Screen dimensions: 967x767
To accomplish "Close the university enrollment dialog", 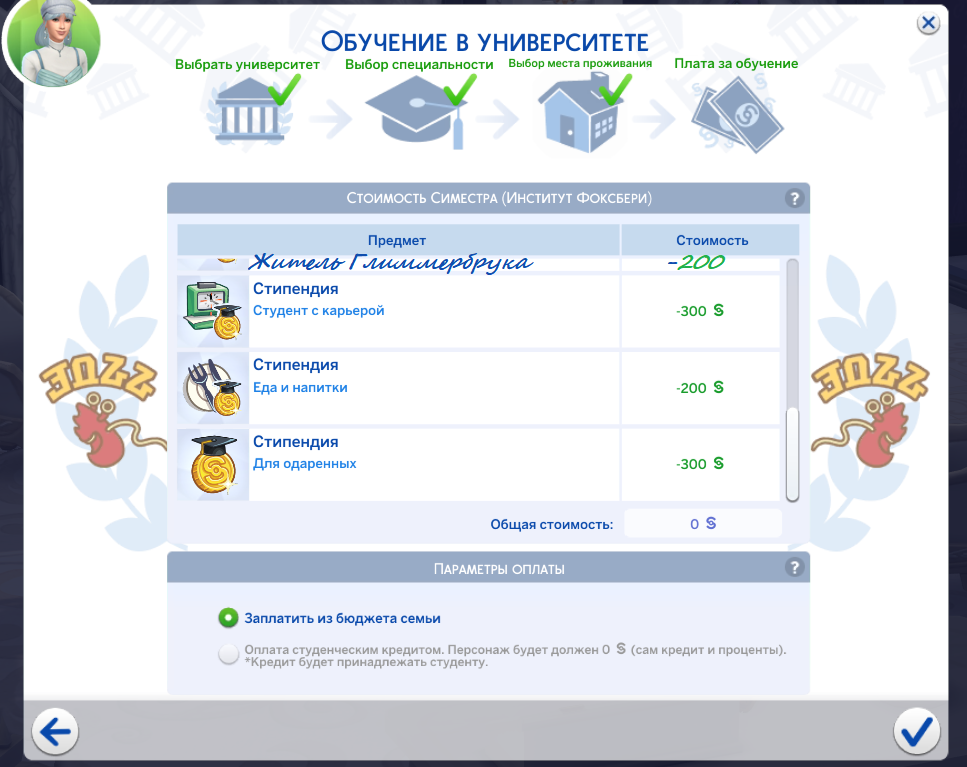I will [928, 23].
